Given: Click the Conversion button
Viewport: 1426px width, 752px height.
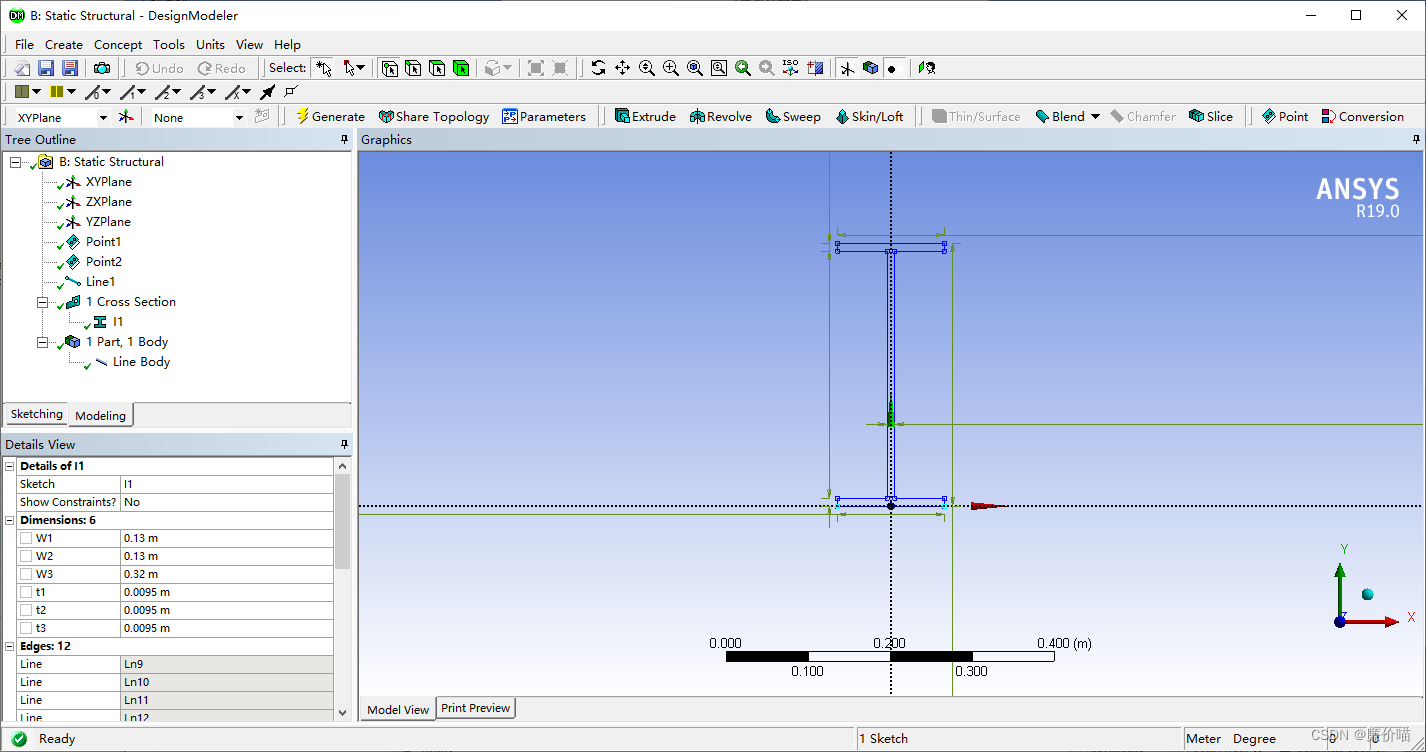Looking at the screenshot, I should 1363,116.
